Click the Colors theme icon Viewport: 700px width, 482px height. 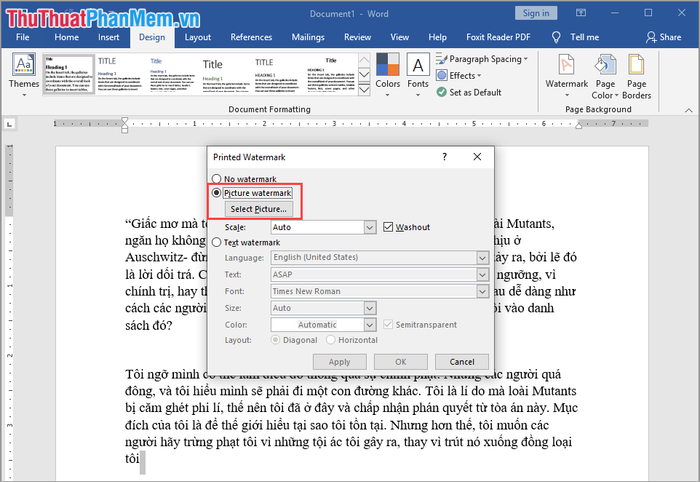point(388,67)
